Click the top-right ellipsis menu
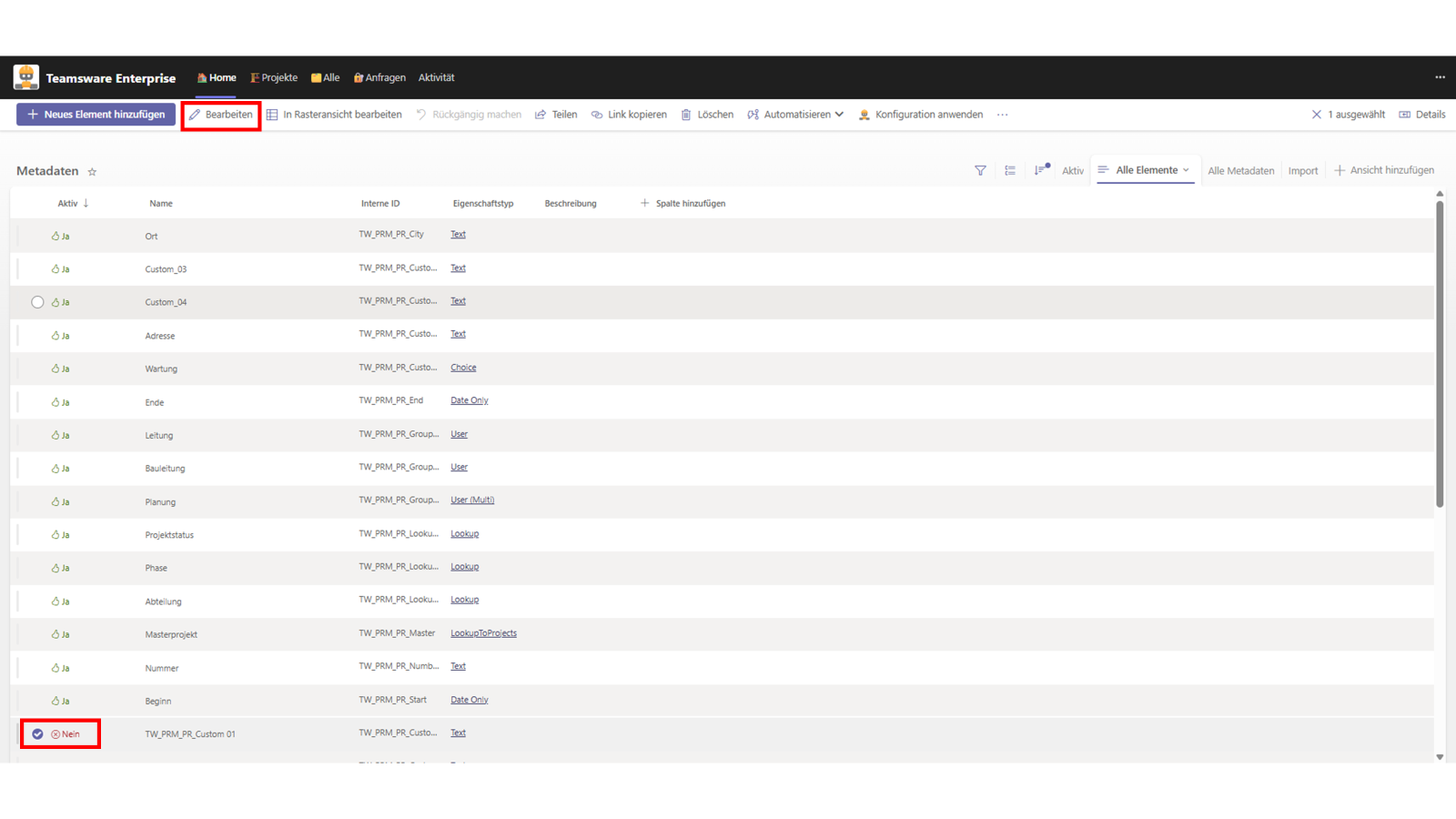The image size is (1456, 819). click(1440, 77)
